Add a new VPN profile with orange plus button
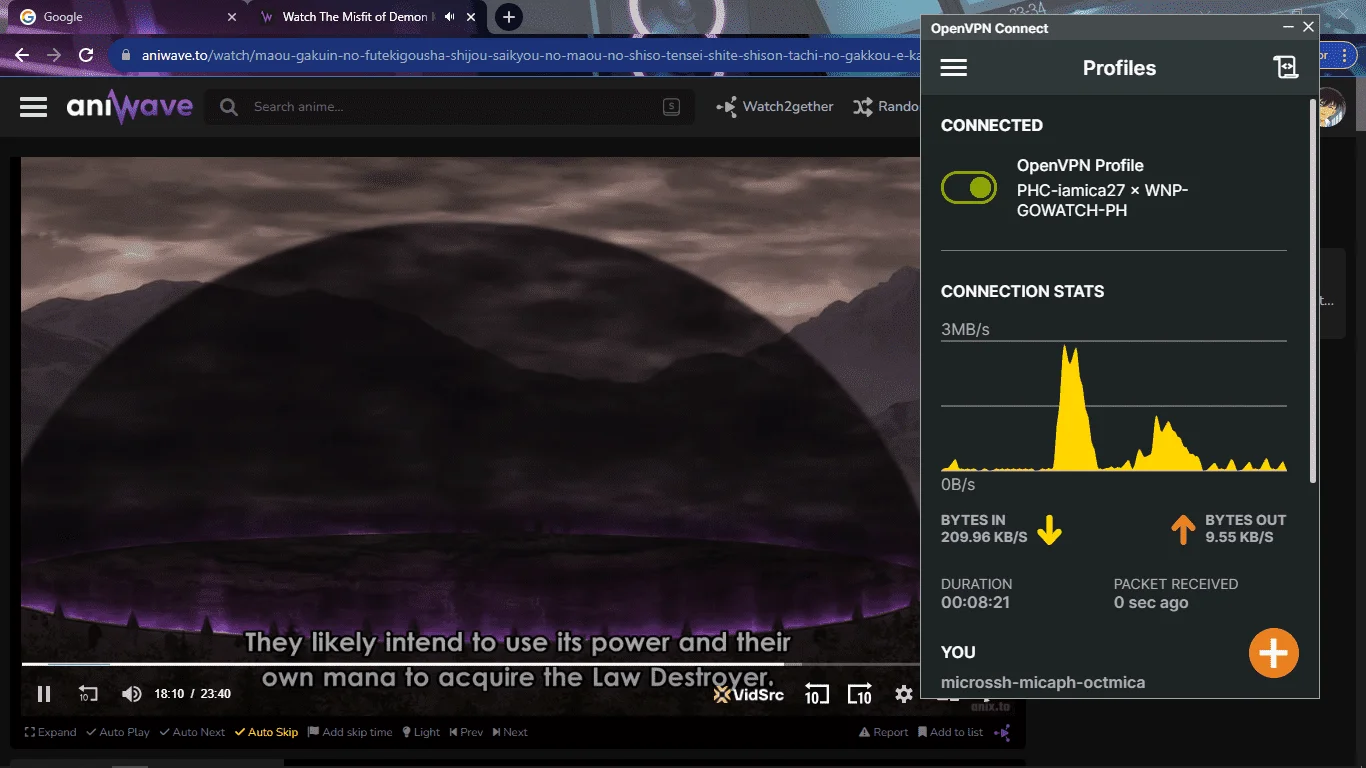This screenshot has height=768, width=1366. (x=1273, y=653)
